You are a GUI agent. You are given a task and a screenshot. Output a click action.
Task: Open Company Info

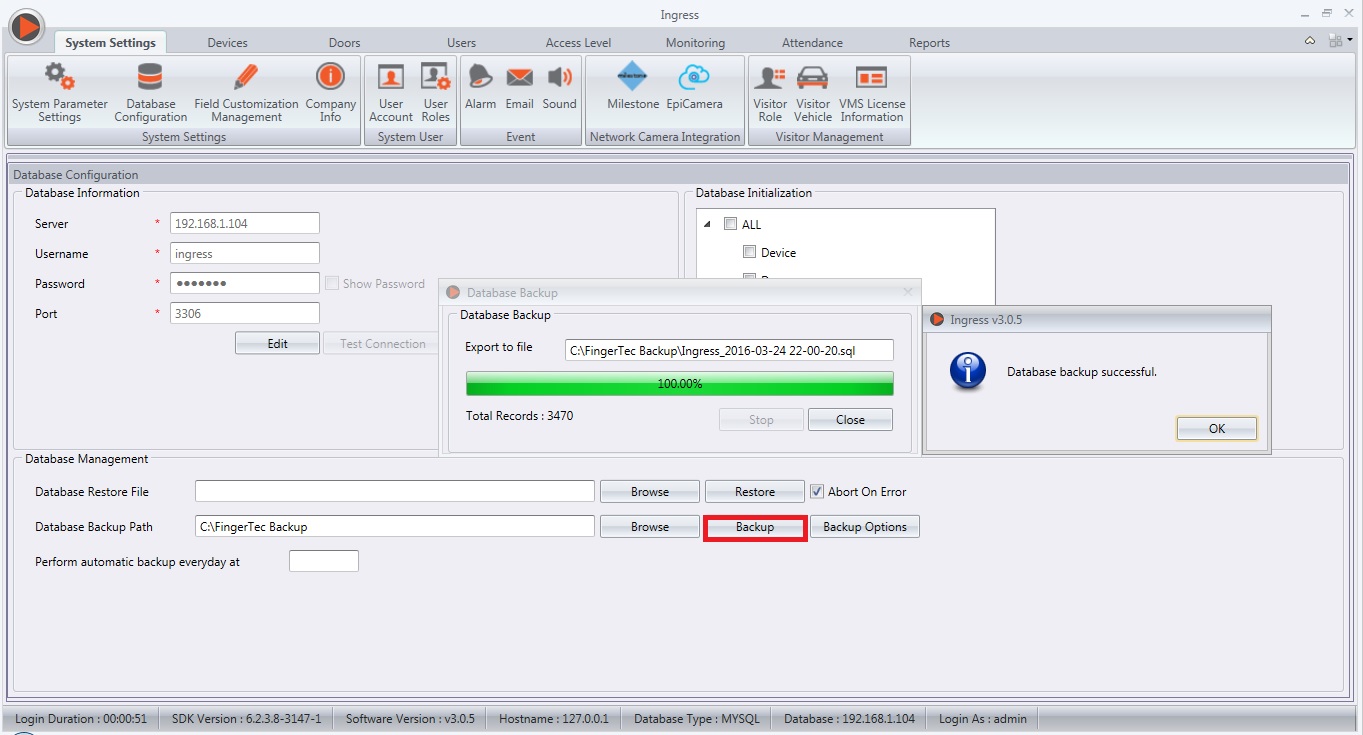pos(330,92)
